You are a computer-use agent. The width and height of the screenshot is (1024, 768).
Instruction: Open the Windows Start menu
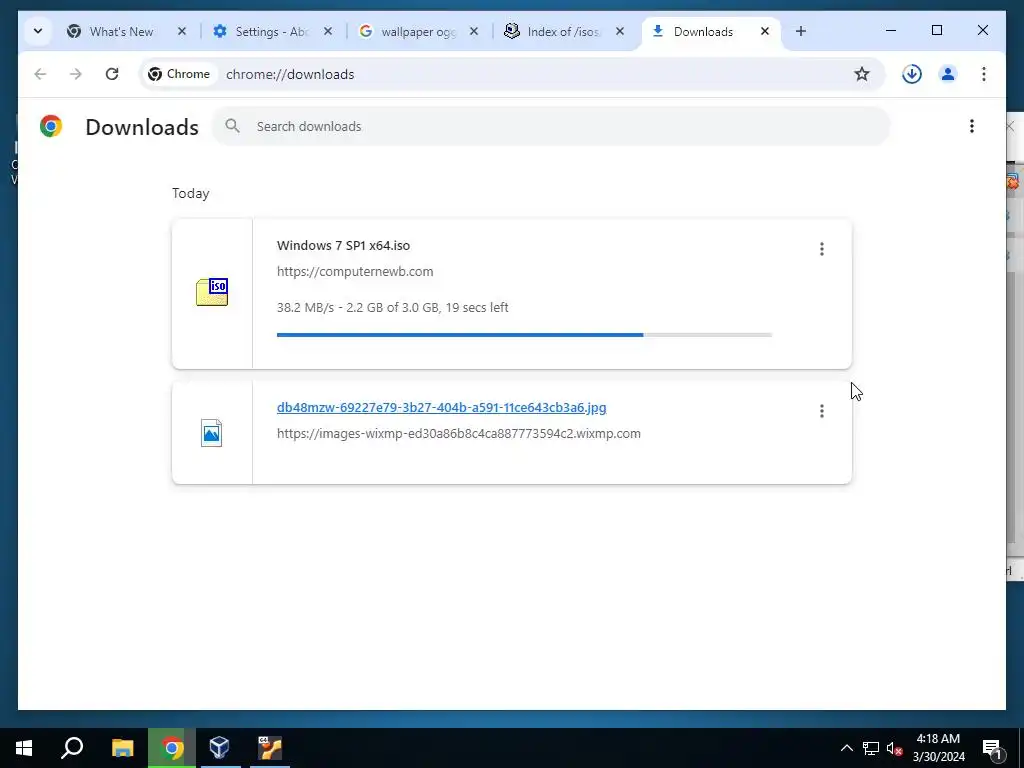pos(24,748)
